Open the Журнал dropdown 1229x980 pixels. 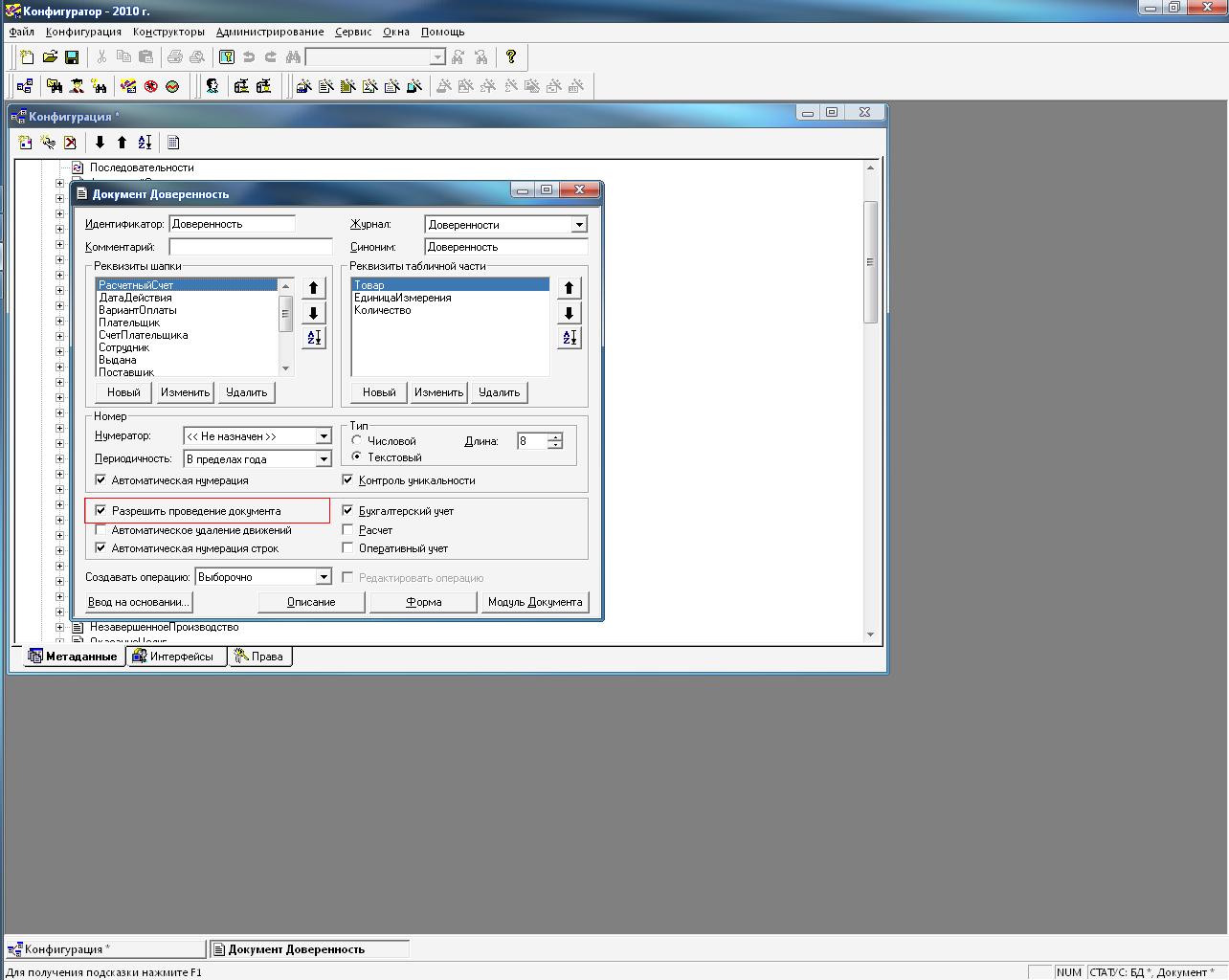[579, 225]
